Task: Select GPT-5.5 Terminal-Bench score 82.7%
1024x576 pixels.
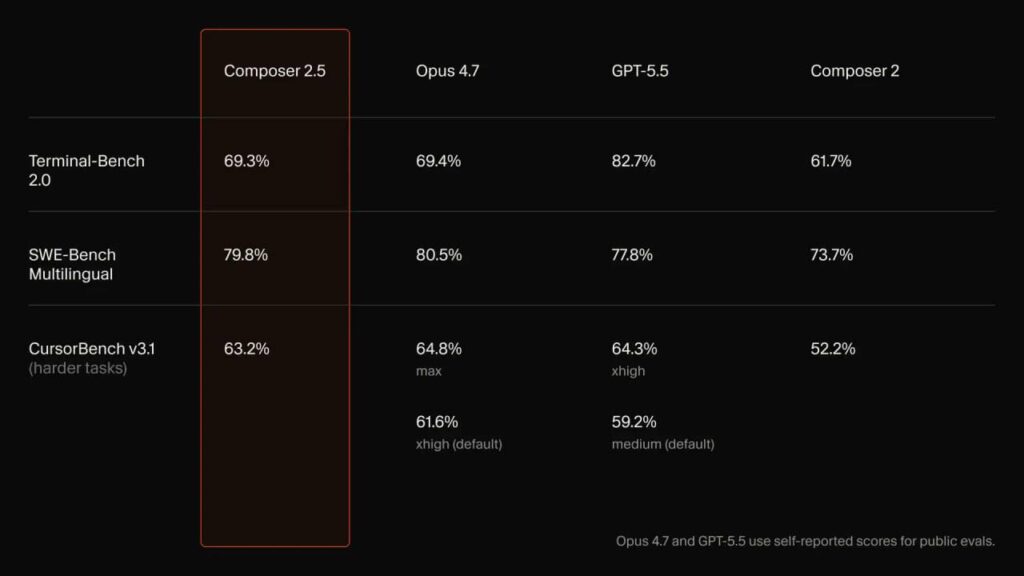Action: pos(633,161)
